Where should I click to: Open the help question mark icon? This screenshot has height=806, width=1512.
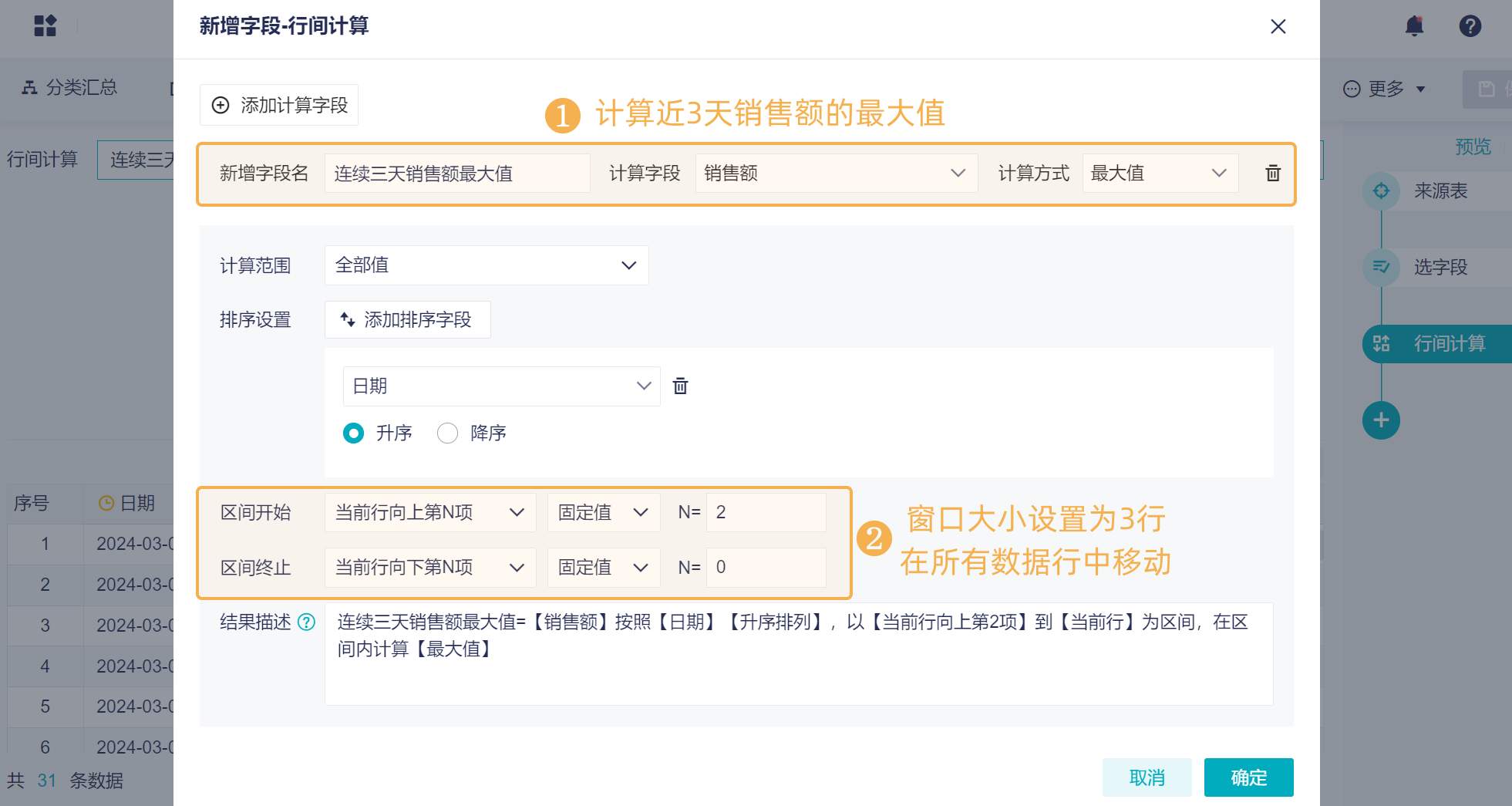tap(1470, 26)
